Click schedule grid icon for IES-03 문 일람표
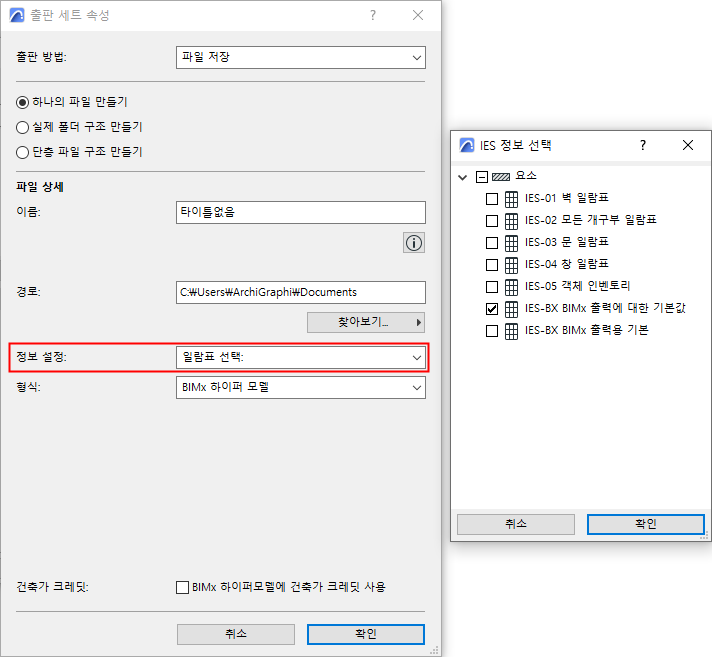The height and width of the screenshot is (657, 712). 511,243
